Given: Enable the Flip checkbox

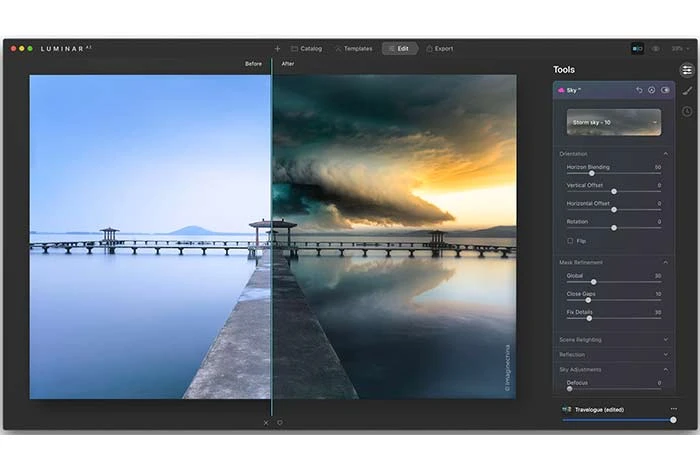Looking at the screenshot, I should coord(570,241).
